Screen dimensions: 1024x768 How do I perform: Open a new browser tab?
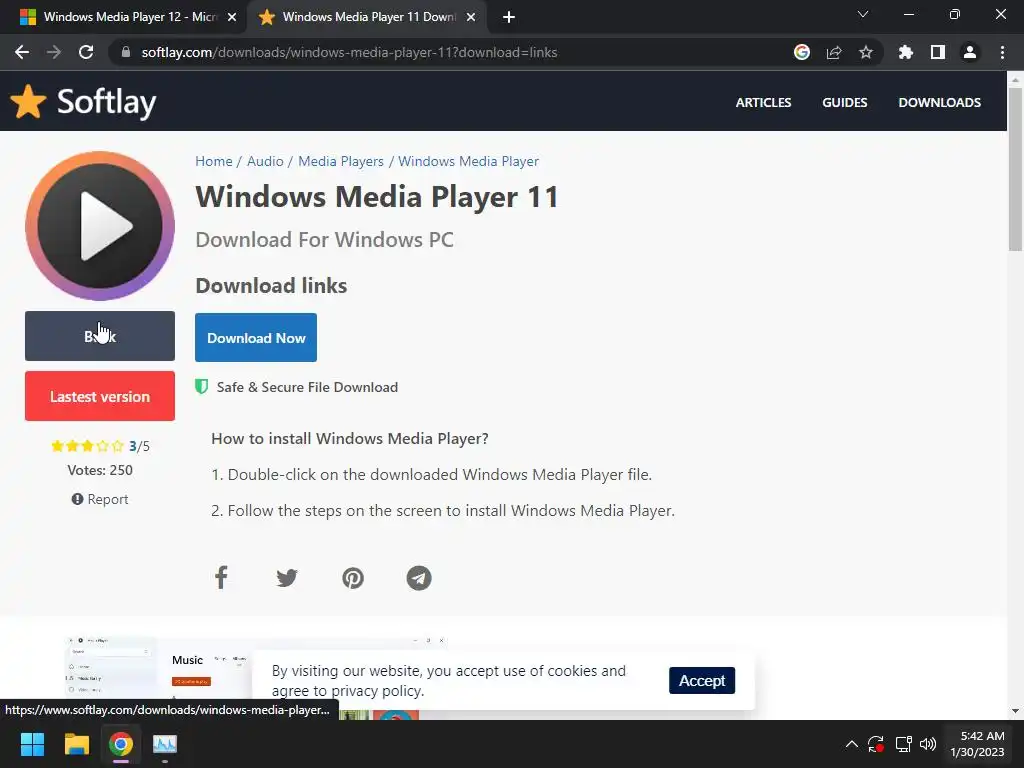pos(509,17)
